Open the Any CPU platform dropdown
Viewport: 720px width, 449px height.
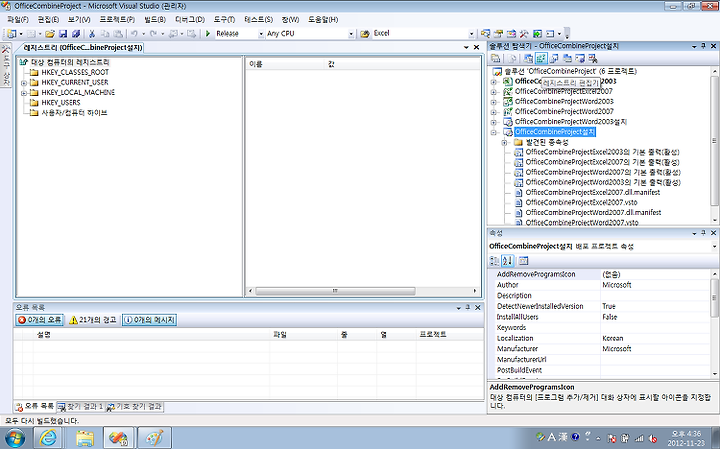(x=351, y=34)
